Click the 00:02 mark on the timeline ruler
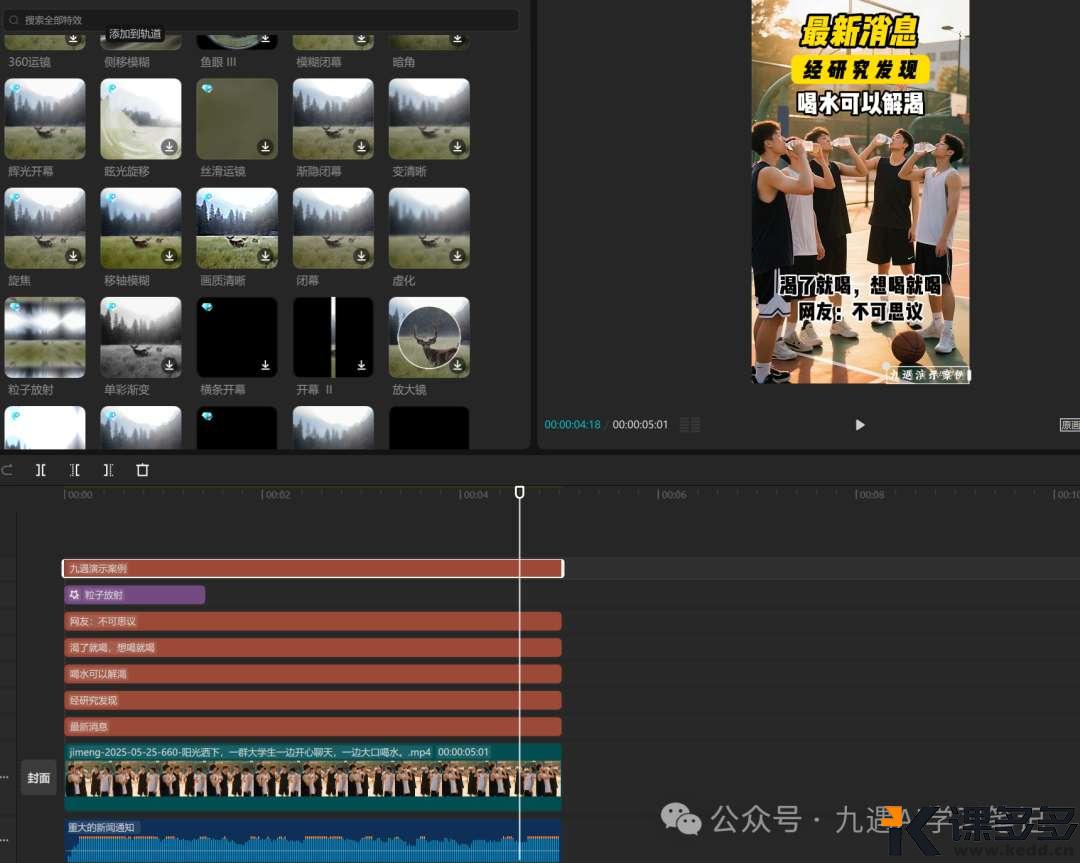 pos(278,495)
